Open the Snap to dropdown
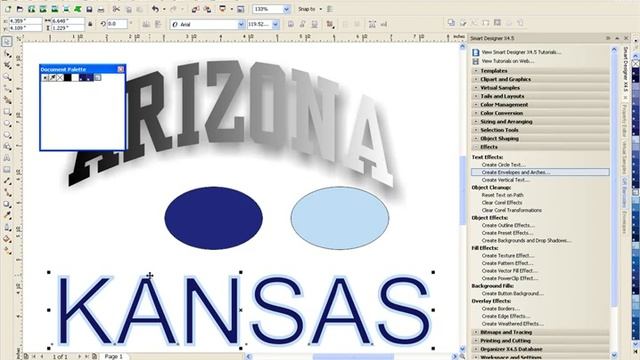Viewport: 640px width, 360px height. (320, 9)
